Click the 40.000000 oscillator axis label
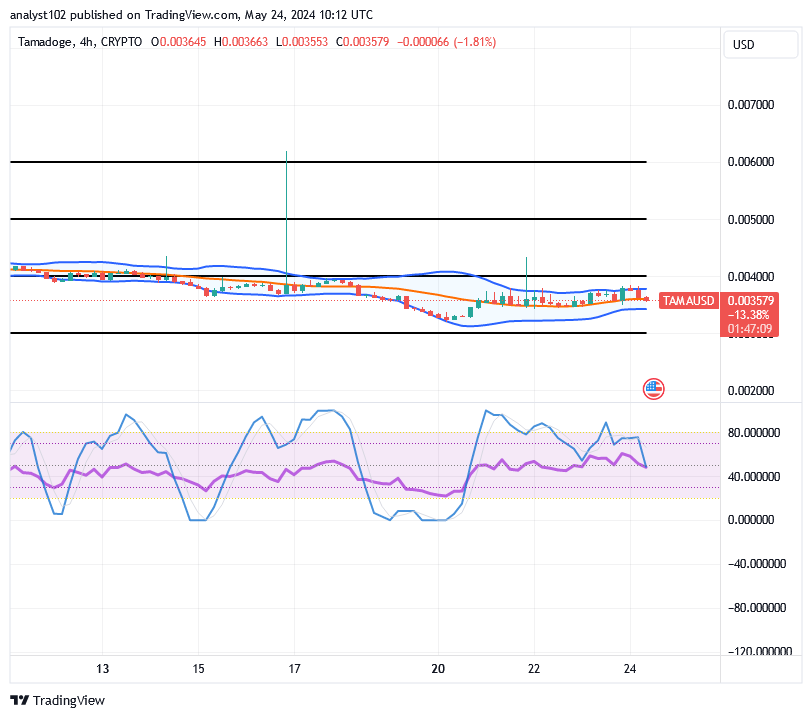This screenshot has height=718, width=812. coord(753,477)
